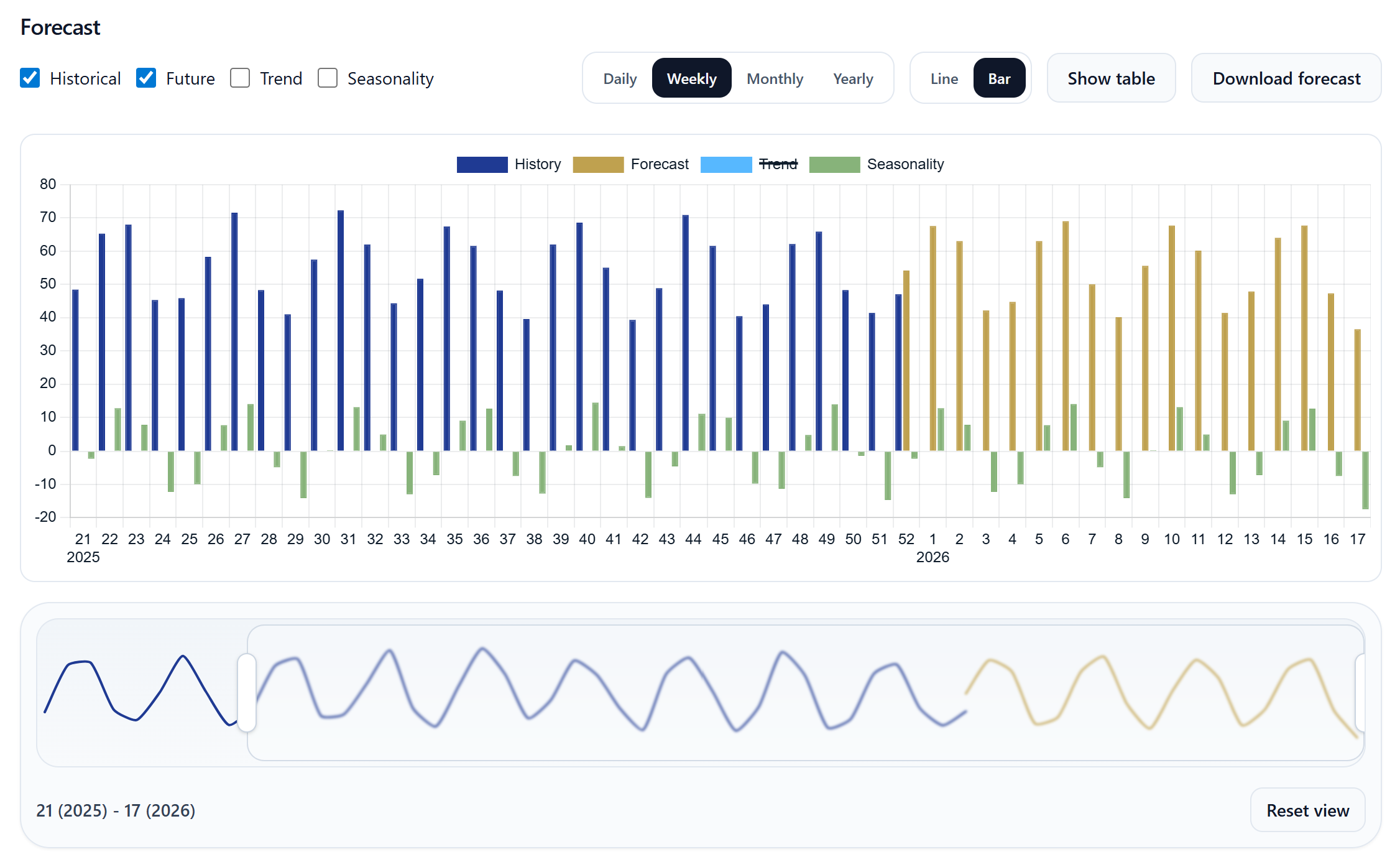This screenshot has width=1400, height=857.
Task: Download the forecast file
Action: [1286, 78]
